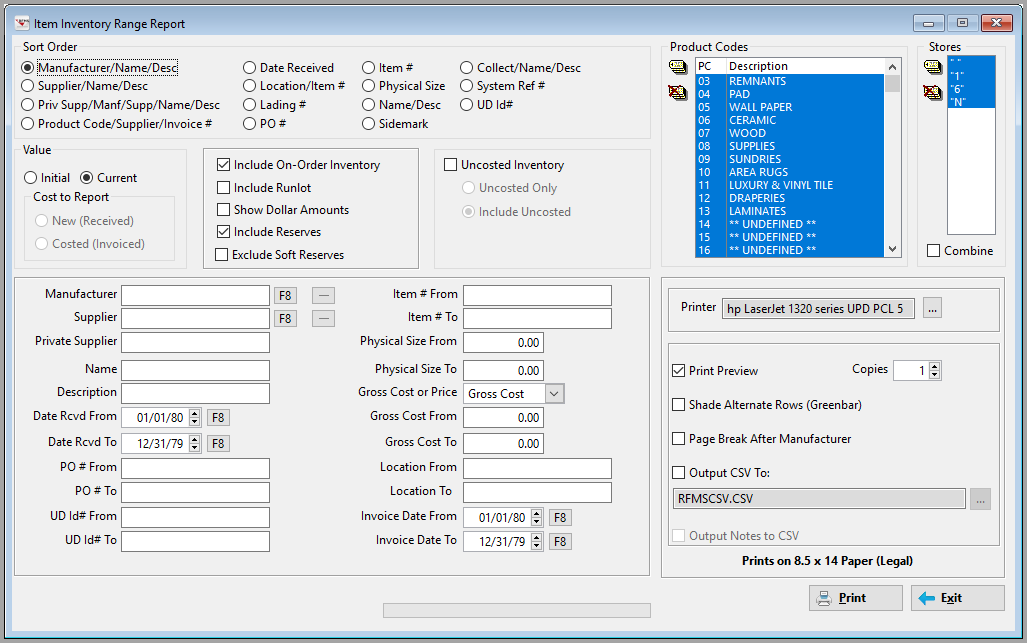The height and width of the screenshot is (643, 1027).
Task: Click the Location From field
Action: pos(537,468)
